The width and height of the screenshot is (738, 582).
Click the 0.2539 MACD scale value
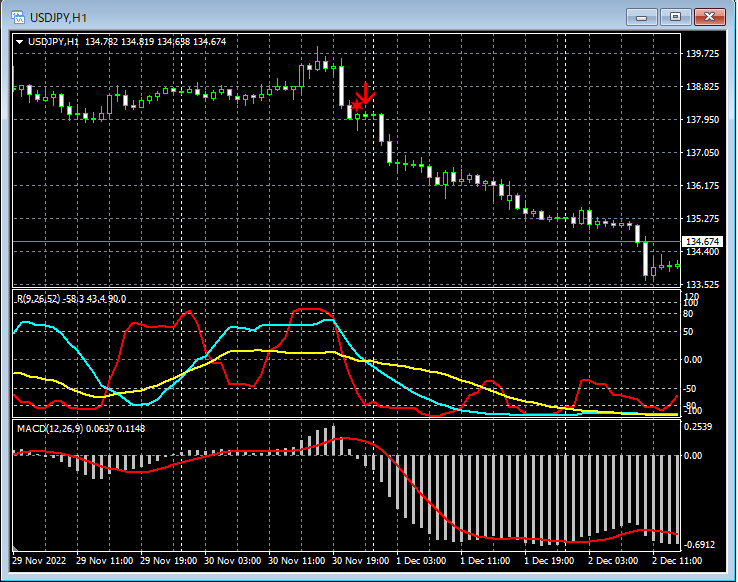pyautogui.click(x=698, y=427)
